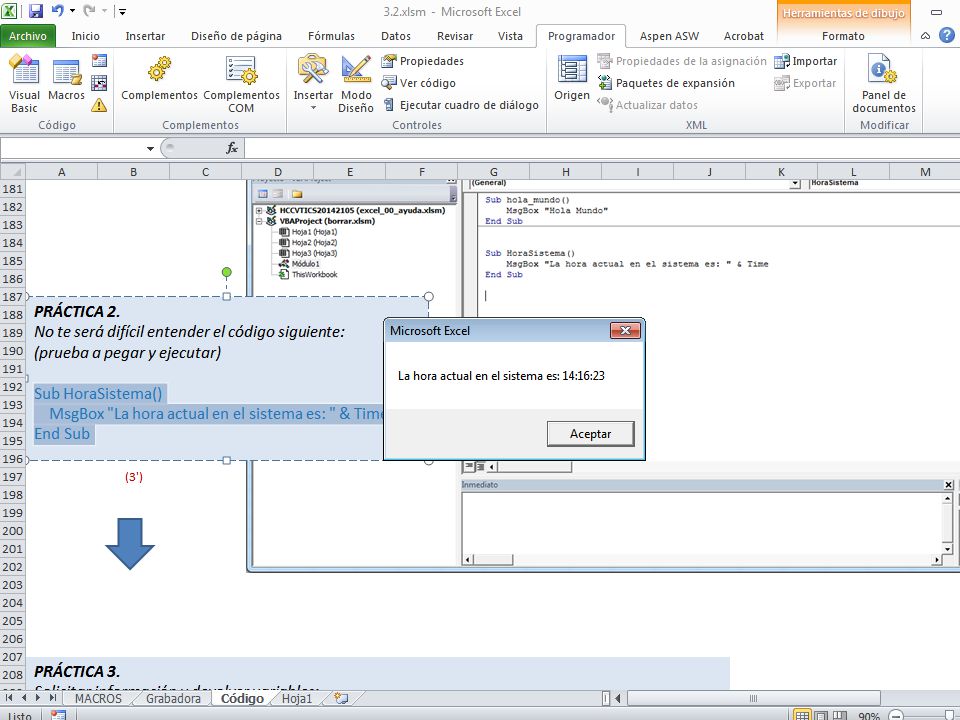Expand the Name Box dropdown

[x=150, y=148]
